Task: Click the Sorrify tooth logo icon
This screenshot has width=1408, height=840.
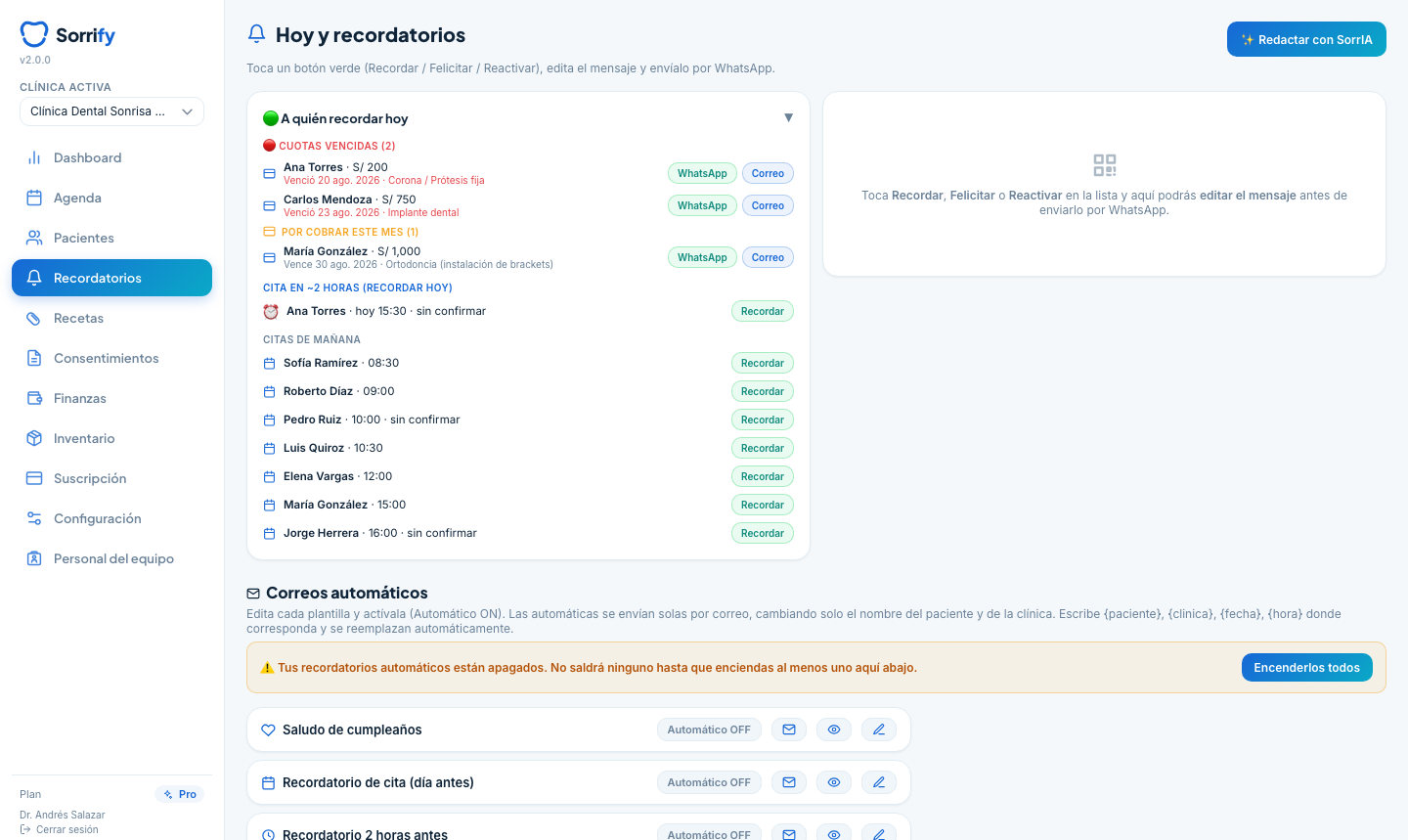Action: [34, 34]
